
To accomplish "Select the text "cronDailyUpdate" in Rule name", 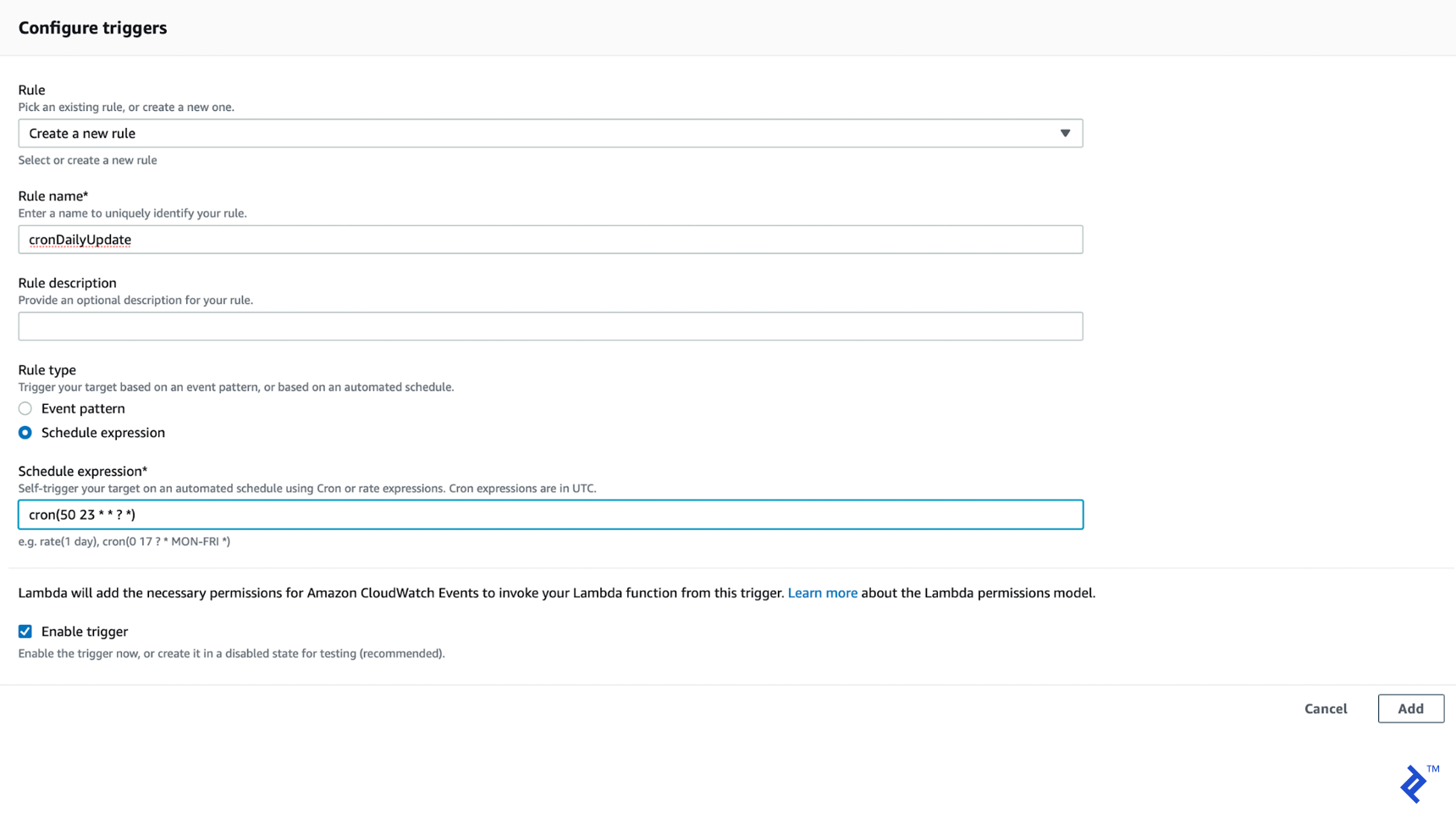I will click(x=80, y=239).
